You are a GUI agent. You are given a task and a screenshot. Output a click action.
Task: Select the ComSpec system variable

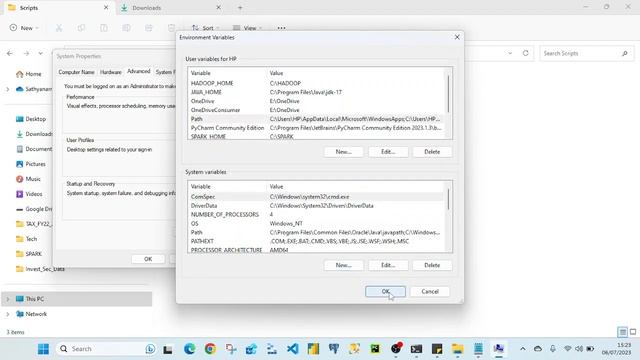317,197
